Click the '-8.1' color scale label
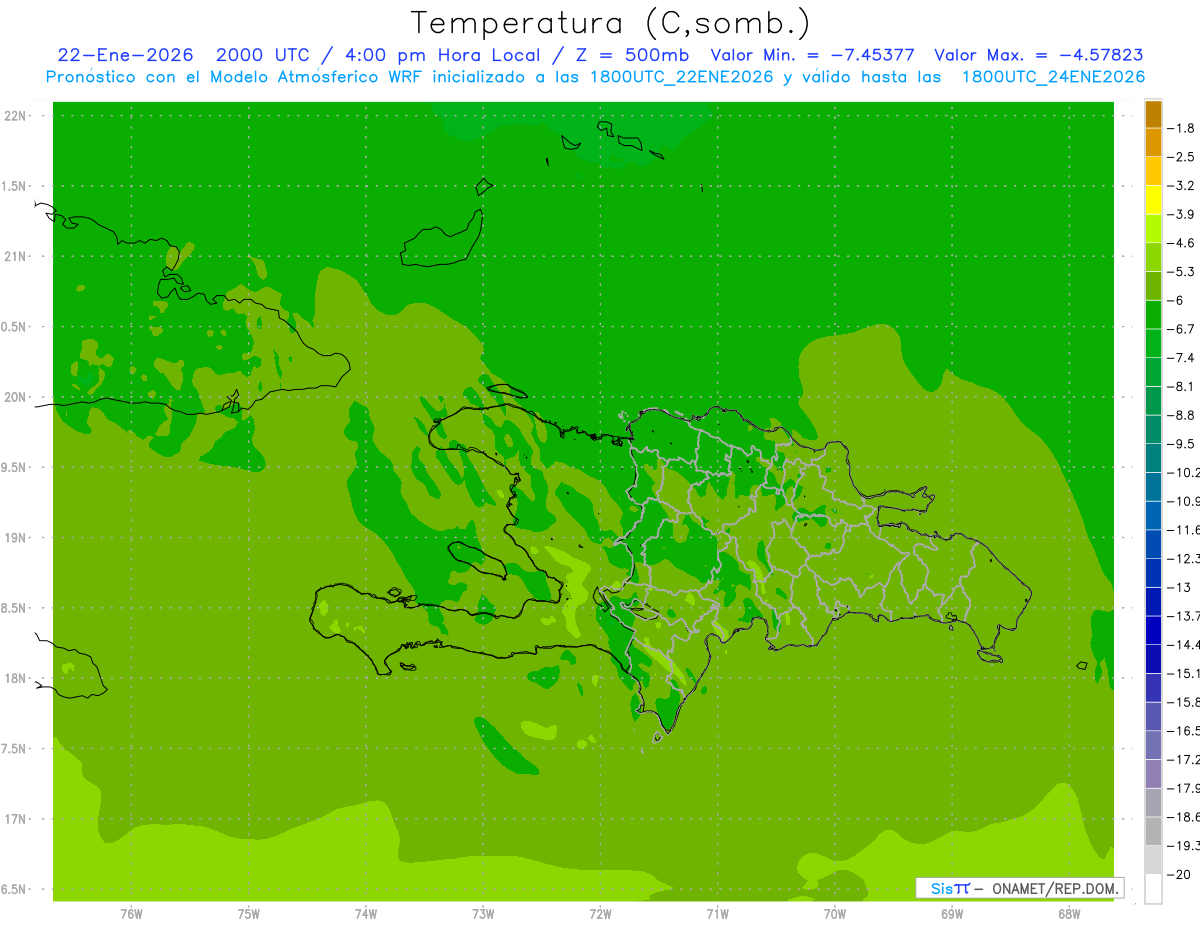The width and height of the screenshot is (1200, 927). [x=1182, y=386]
